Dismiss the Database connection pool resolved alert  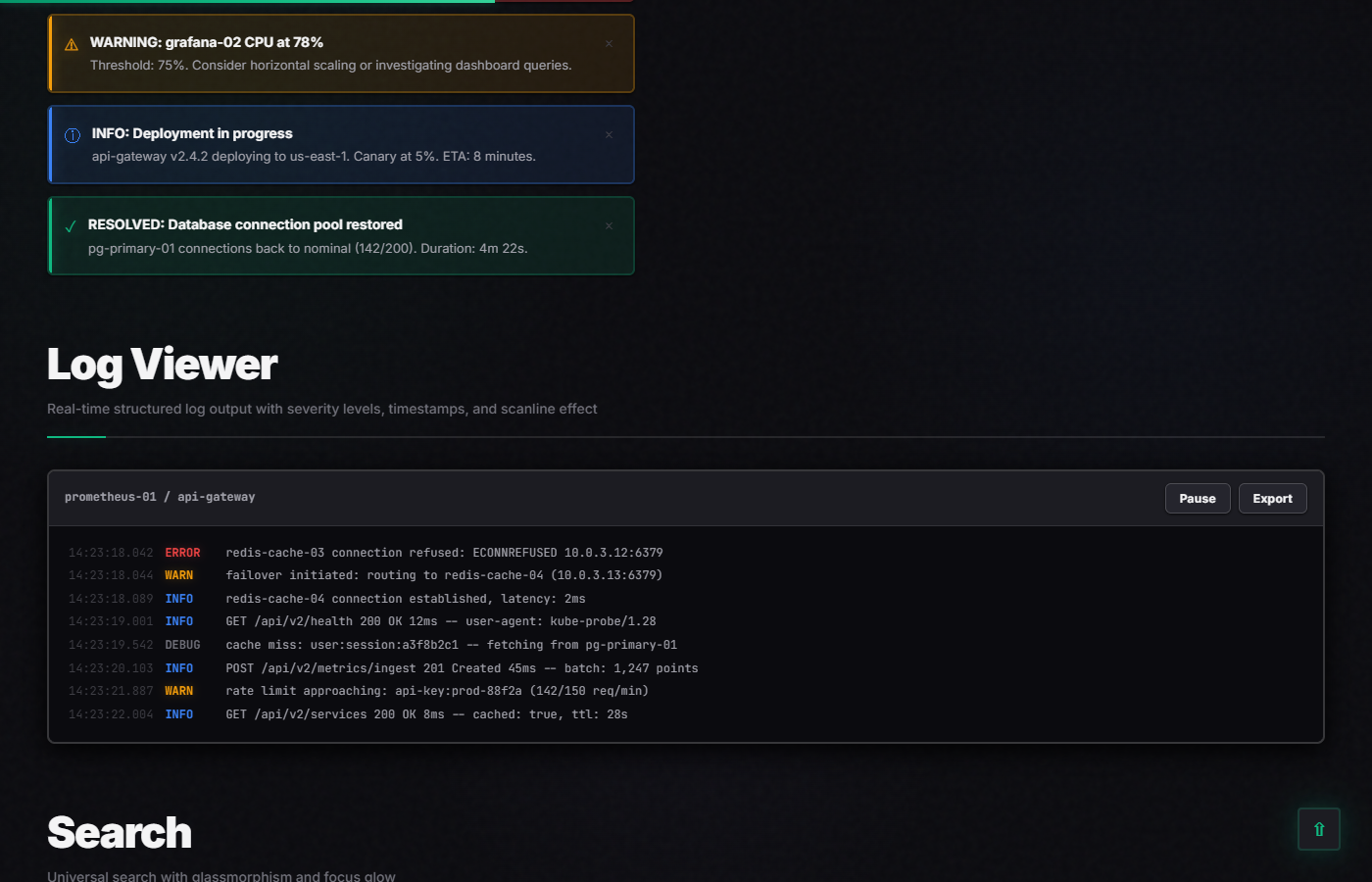point(609,225)
